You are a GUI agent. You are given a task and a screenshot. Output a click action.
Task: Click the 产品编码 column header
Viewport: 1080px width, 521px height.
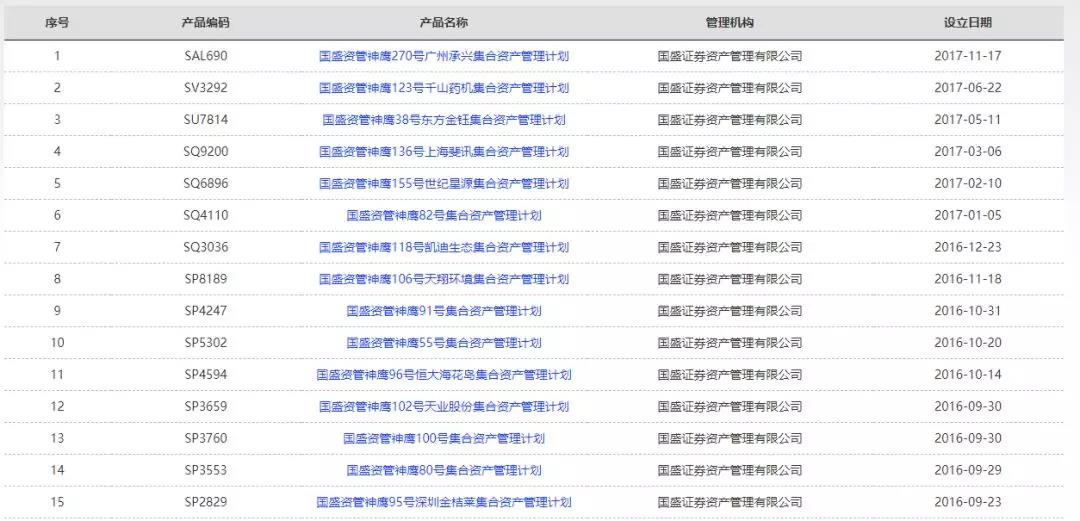pyautogui.click(x=205, y=23)
